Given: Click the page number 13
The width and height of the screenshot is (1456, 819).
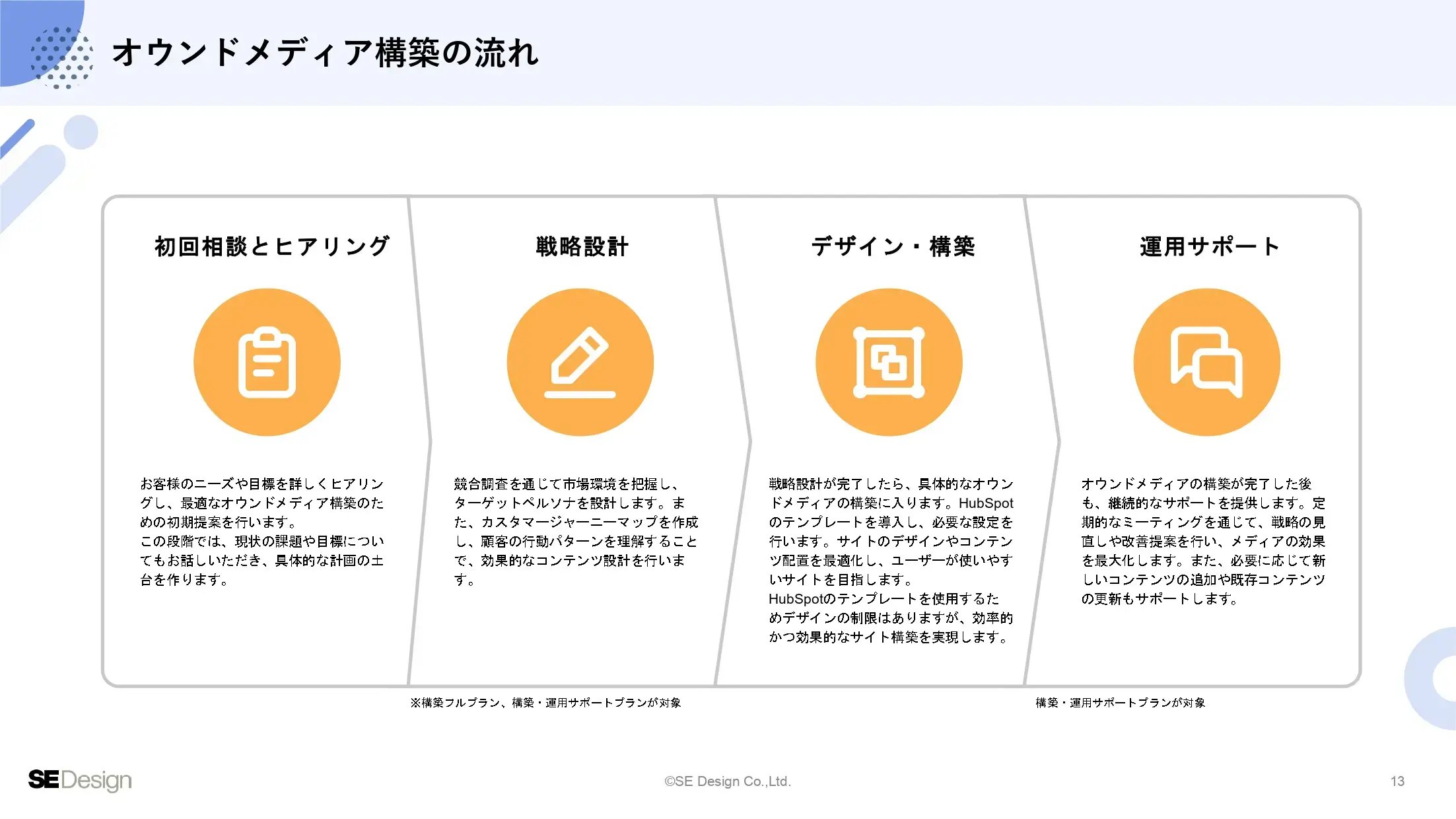Looking at the screenshot, I should pos(1397,781).
